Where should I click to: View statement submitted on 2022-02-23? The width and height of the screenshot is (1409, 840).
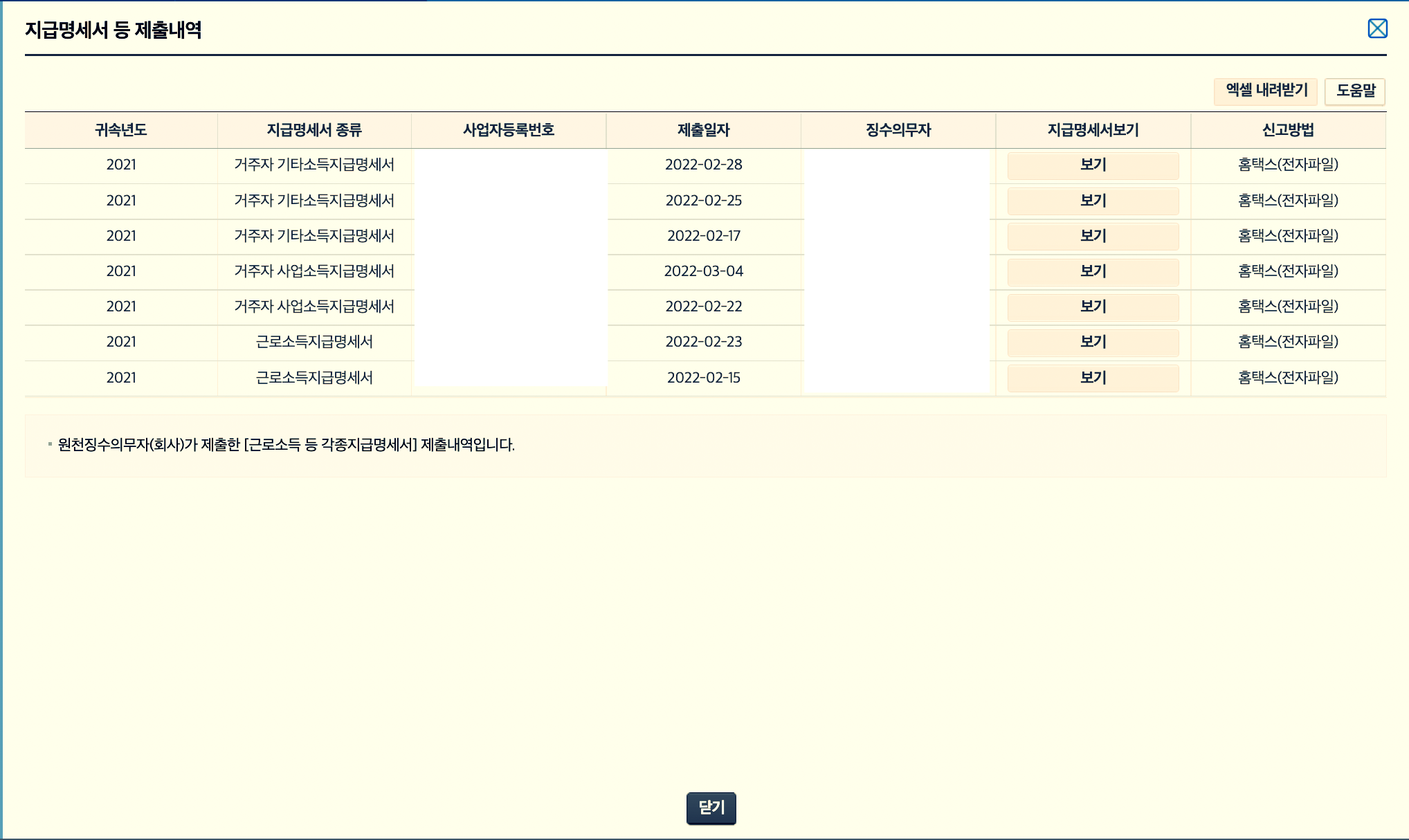point(1093,342)
